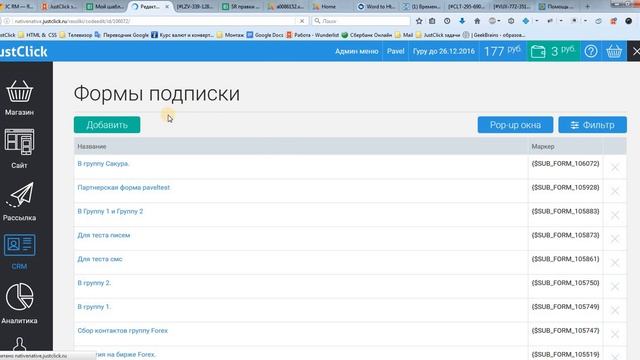The height and width of the screenshot is (360, 640).
Task: Open the form link В группу Сакура
Action: (103, 164)
